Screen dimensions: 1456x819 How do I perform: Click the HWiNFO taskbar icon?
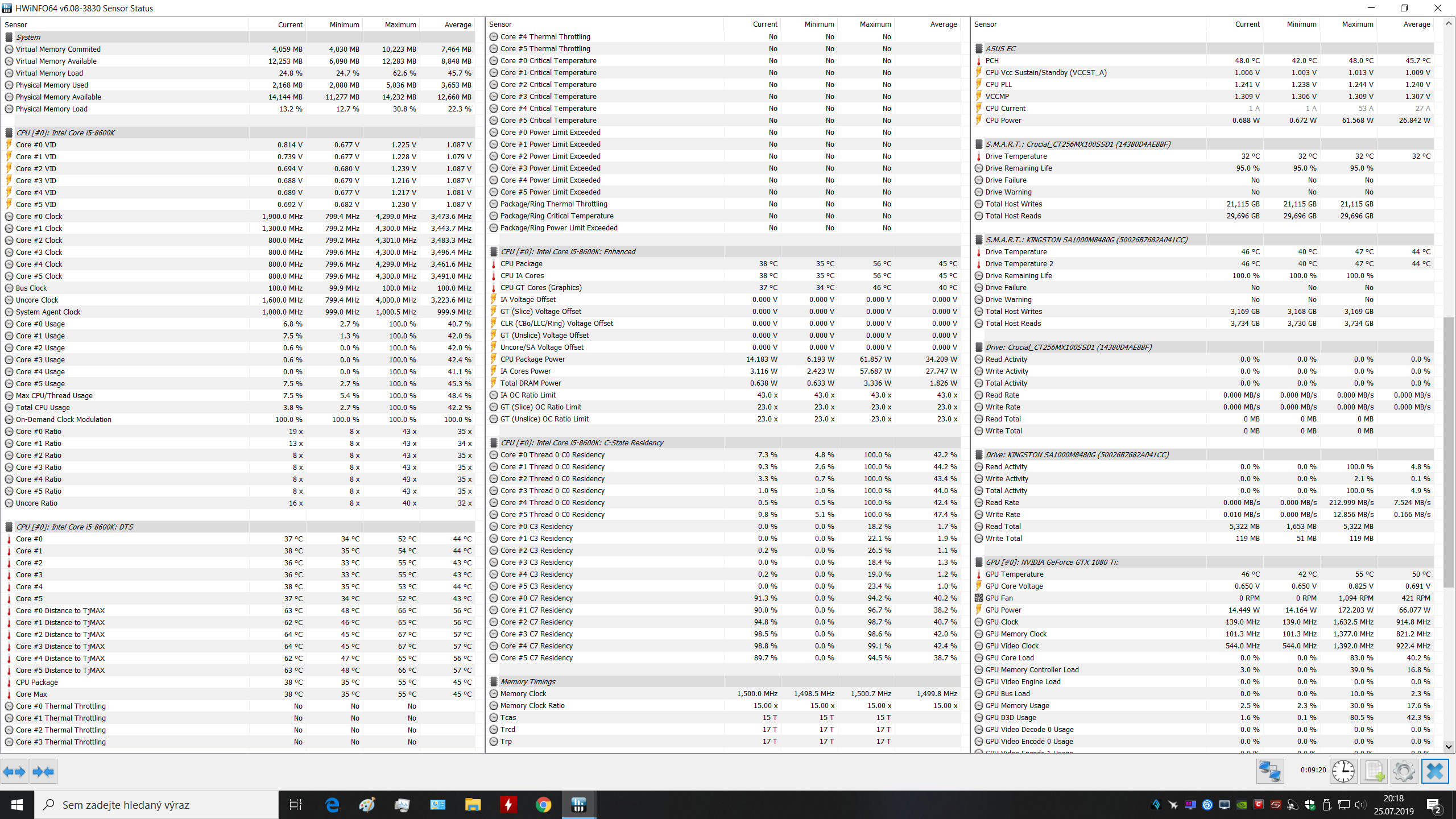(578, 805)
